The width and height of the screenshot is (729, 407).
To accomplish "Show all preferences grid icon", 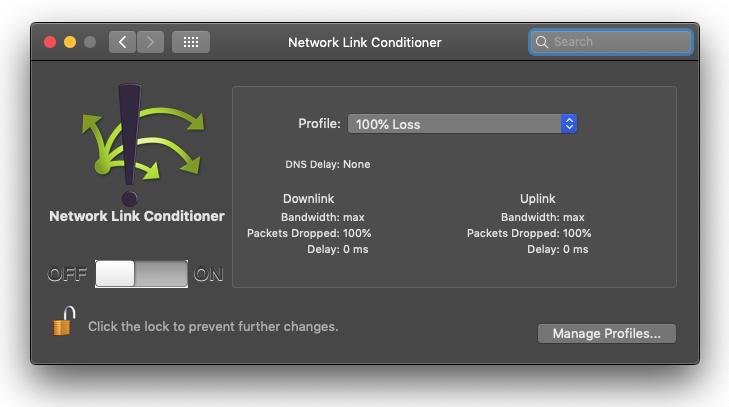I will 191,42.
